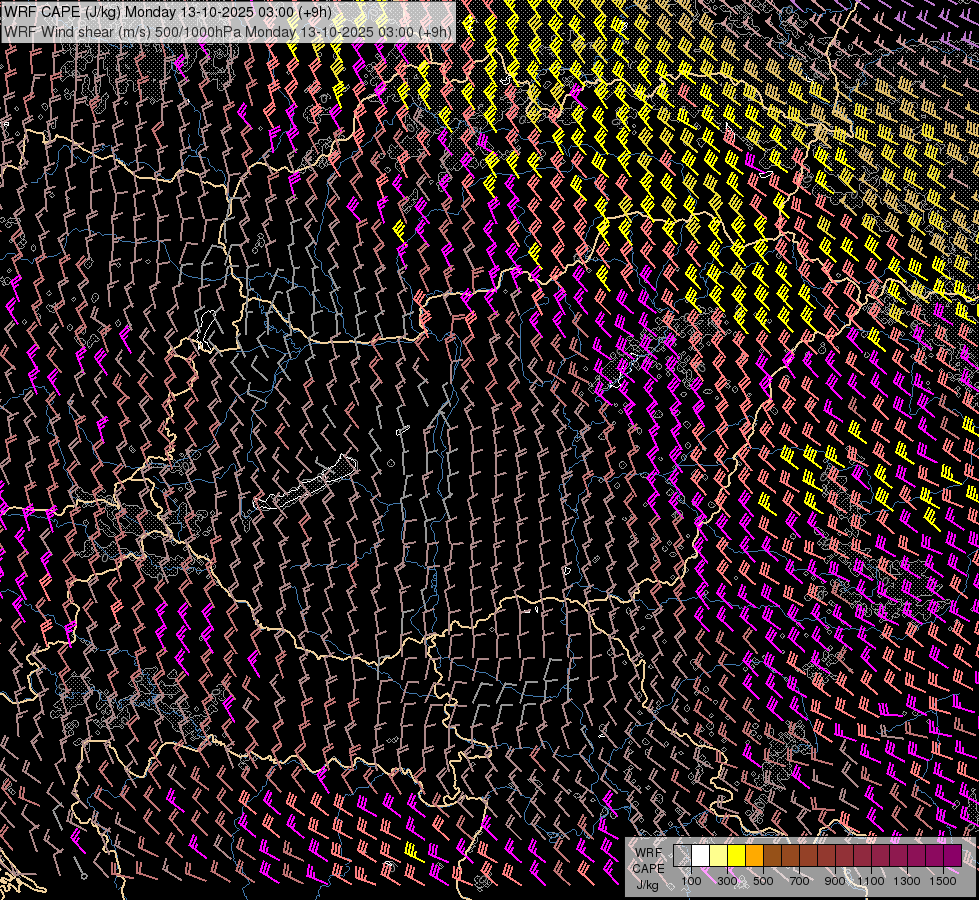The height and width of the screenshot is (900, 979).
Task: Click the 900 label on the colorbar
Action: coord(835,881)
